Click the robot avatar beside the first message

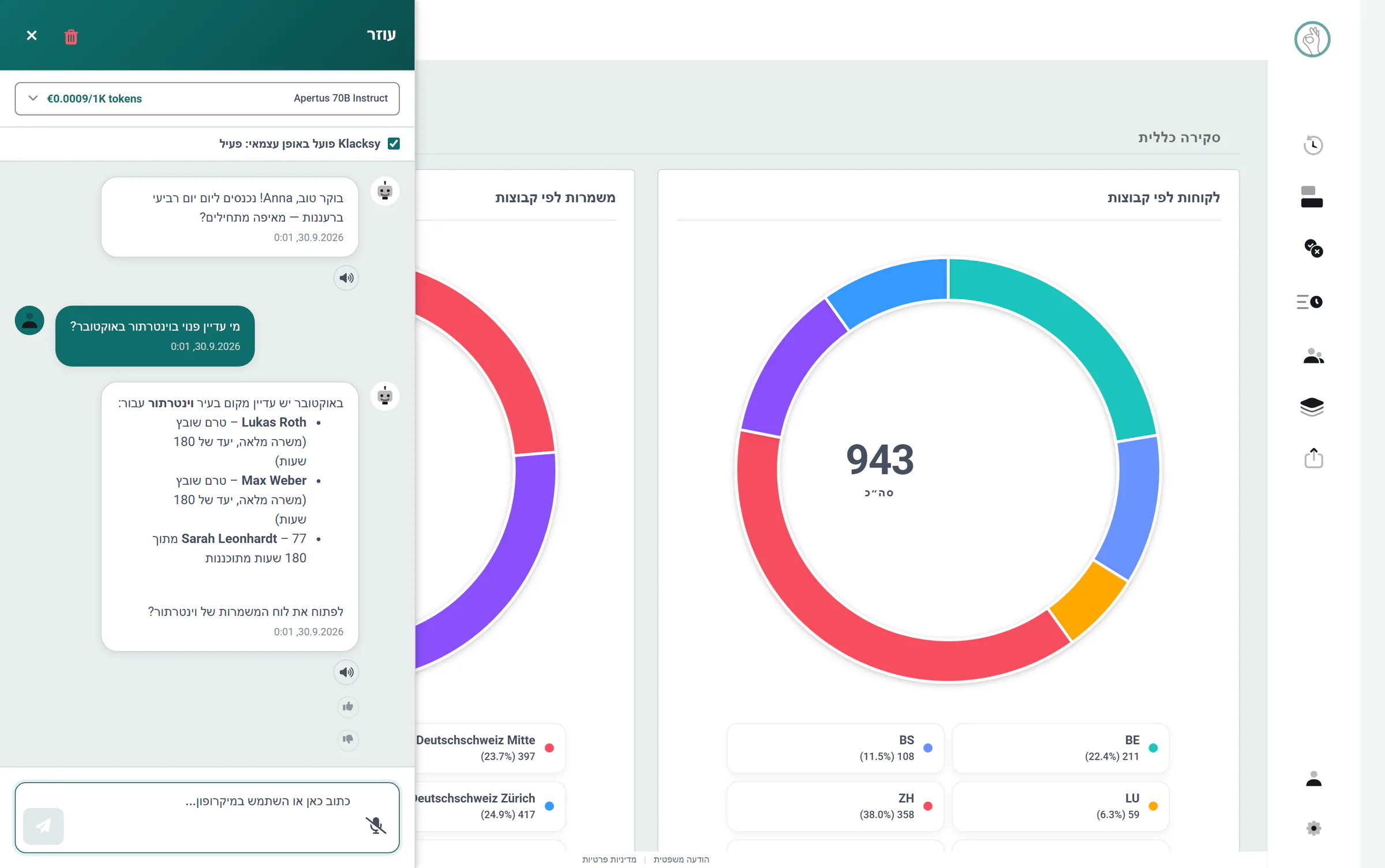(x=385, y=192)
